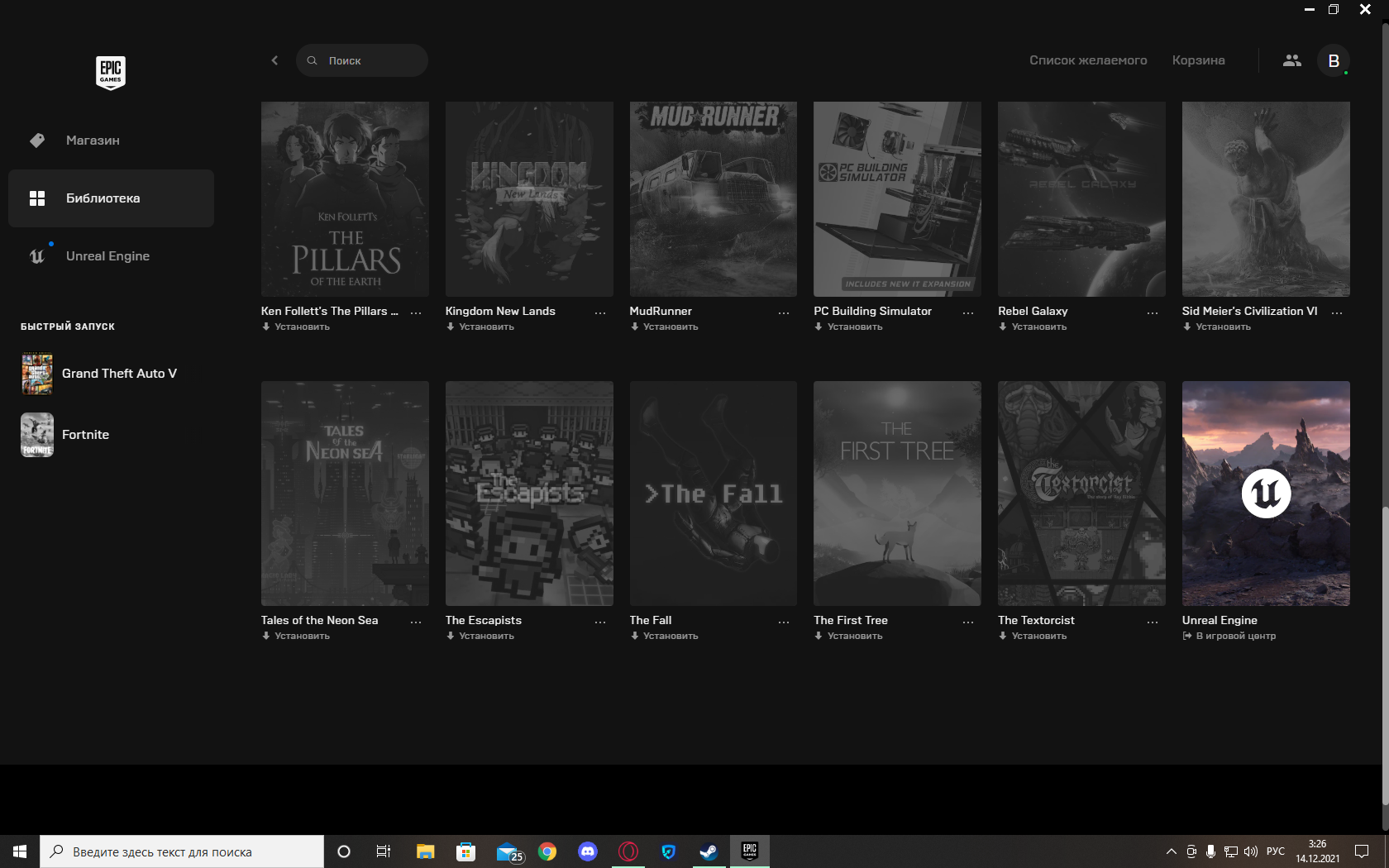Open options menu for The Textorcist
This screenshot has width=1389, height=868.
pyautogui.click(x=1153, y=622)
